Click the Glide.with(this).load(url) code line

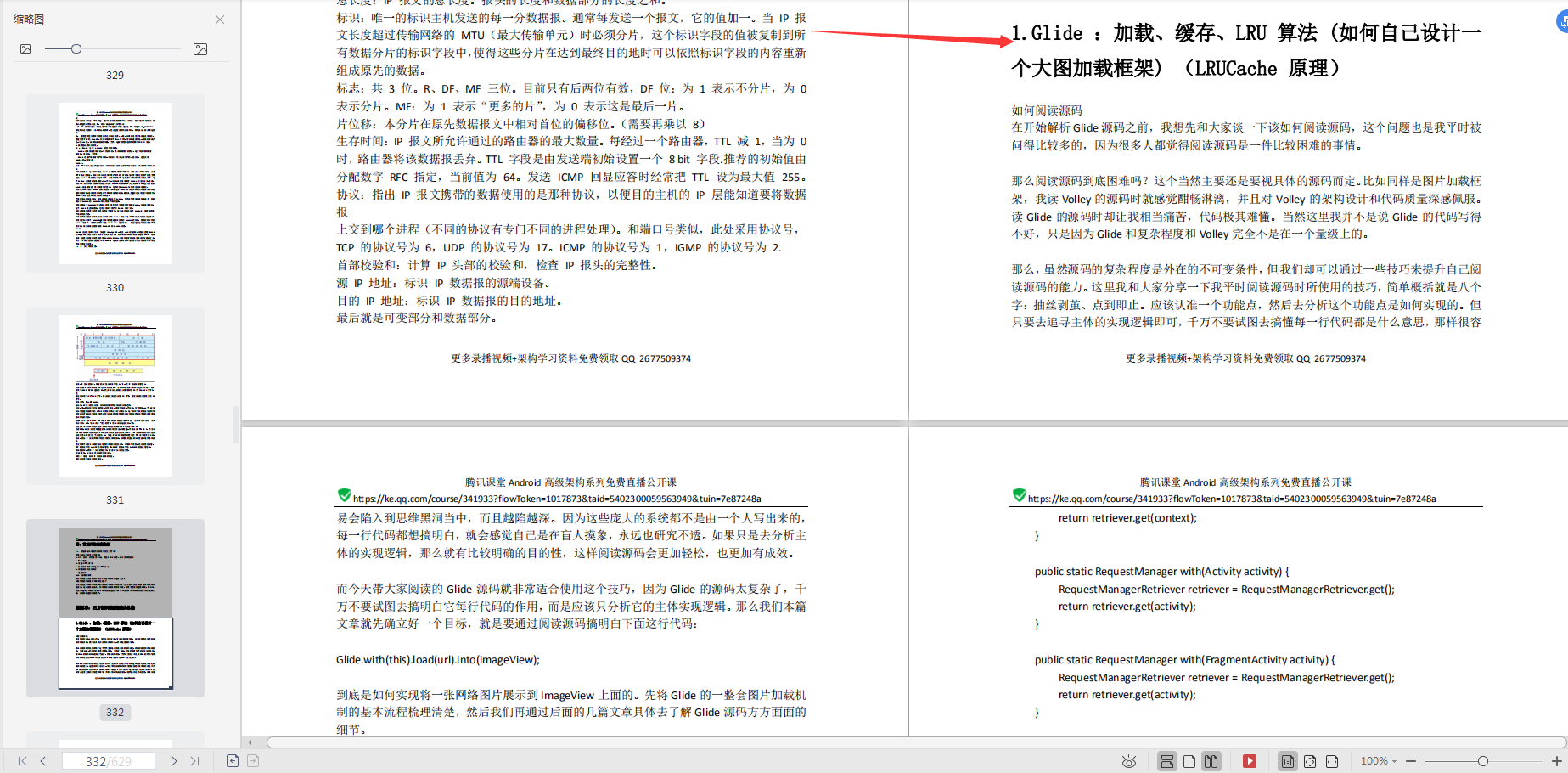point(438,660)
